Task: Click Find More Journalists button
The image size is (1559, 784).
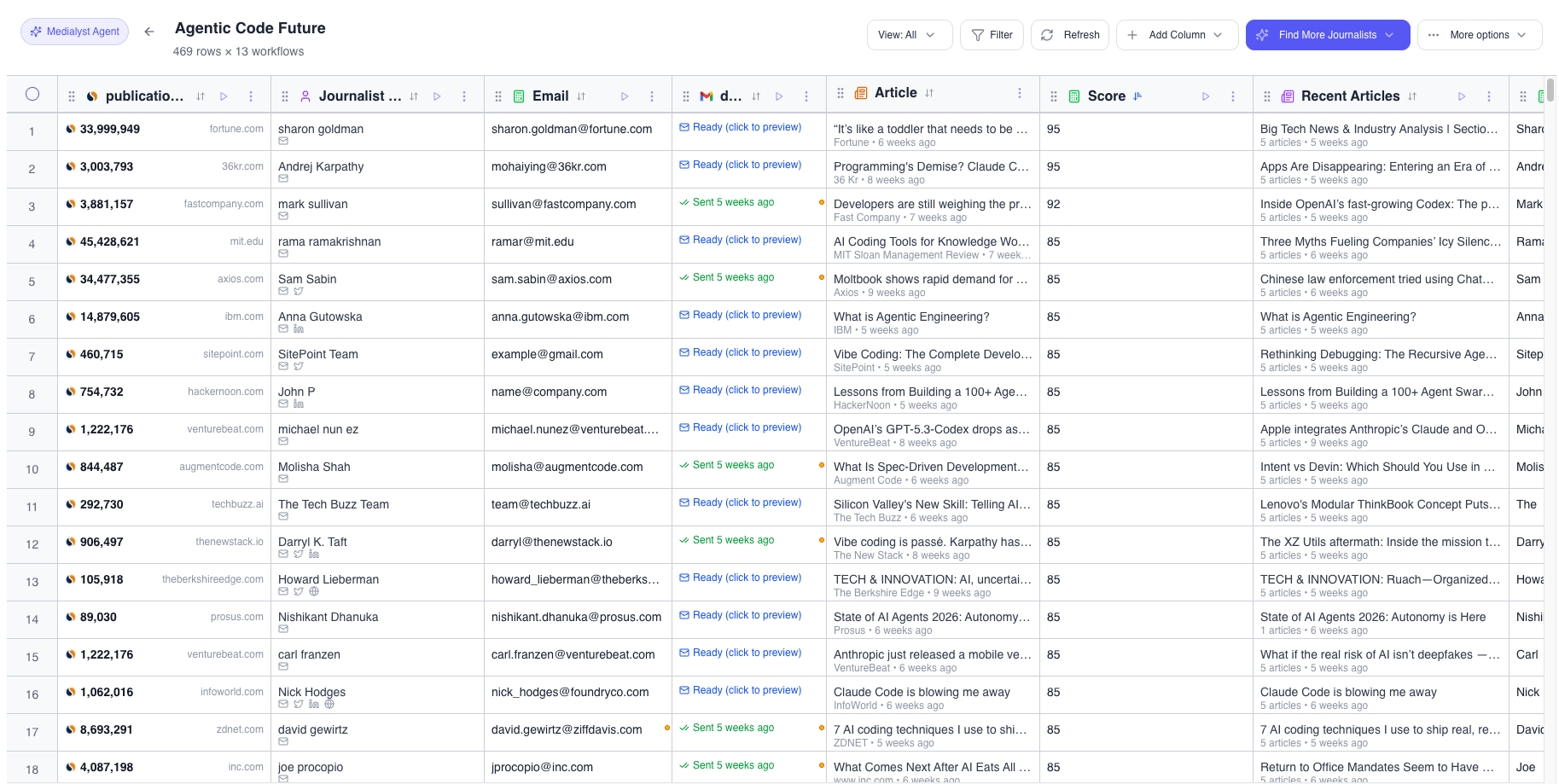Action: click(x=1328, y=35)
